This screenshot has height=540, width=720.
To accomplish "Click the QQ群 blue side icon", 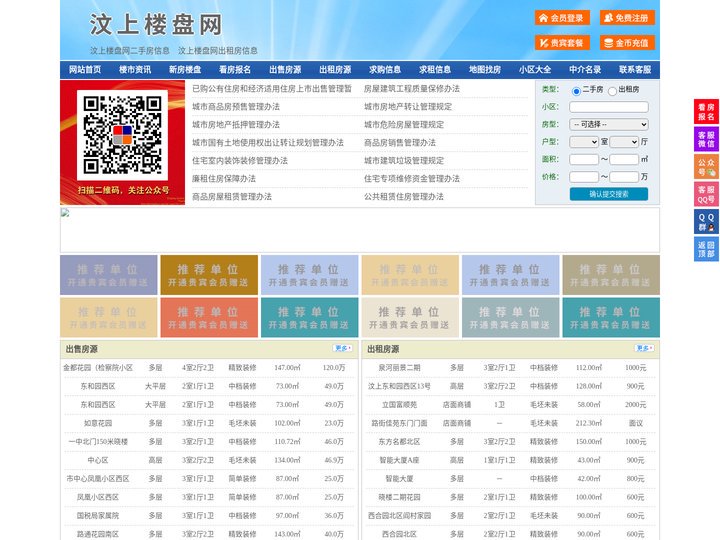I will click(x=706, y=222).
